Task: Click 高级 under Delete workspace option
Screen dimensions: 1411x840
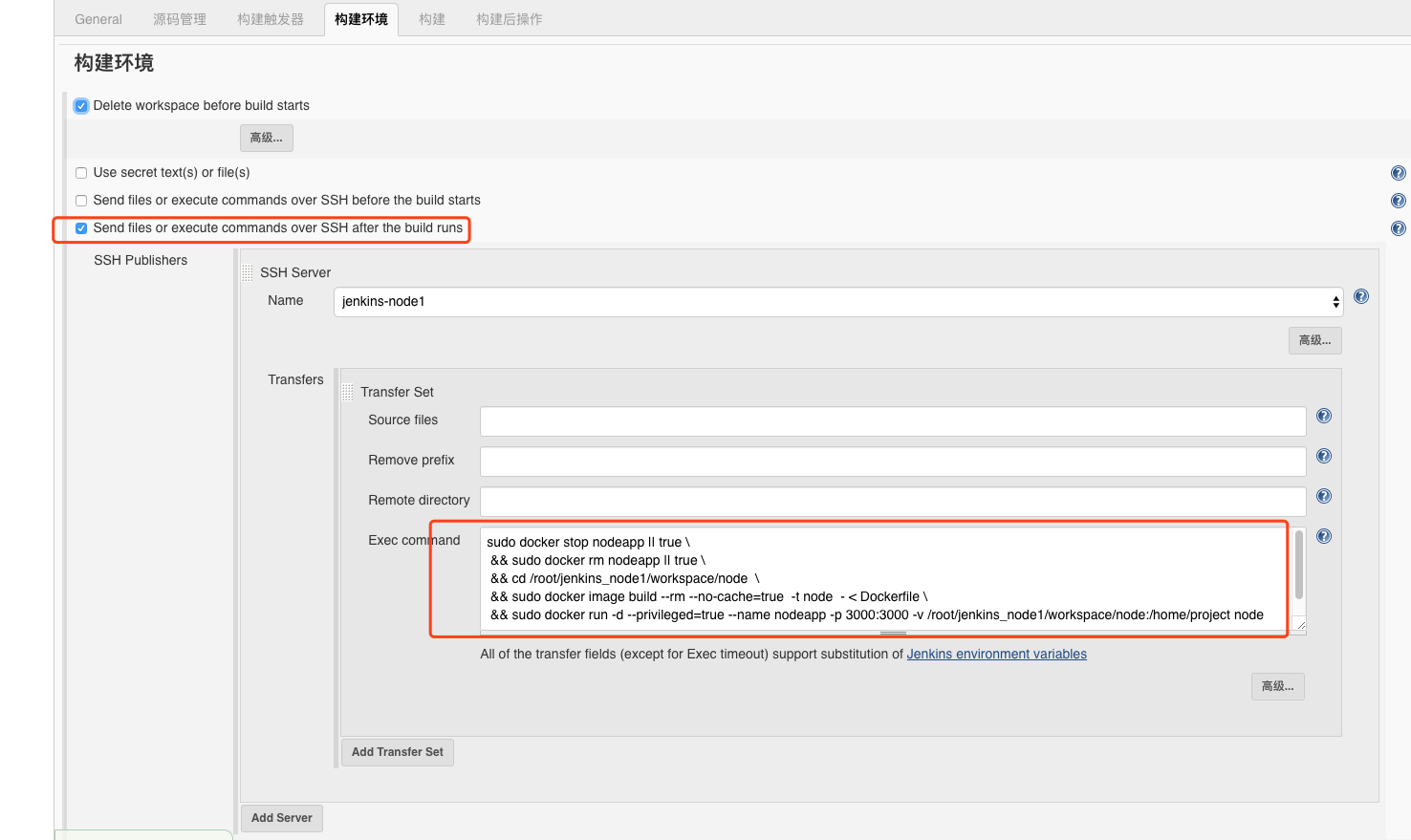Action: pos(267,138)
